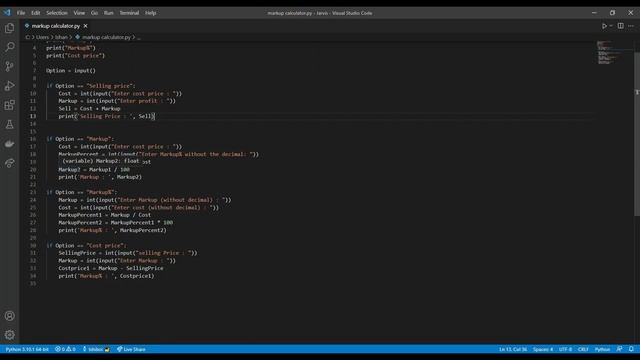640x360 pixels.
Task: Click line number 13 in gutter
Action: click(x=33, y=116)
